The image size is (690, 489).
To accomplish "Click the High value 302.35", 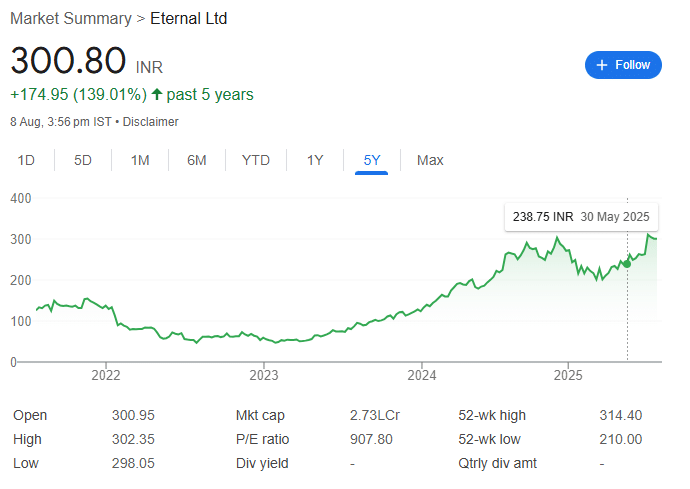I will [133, 439].
